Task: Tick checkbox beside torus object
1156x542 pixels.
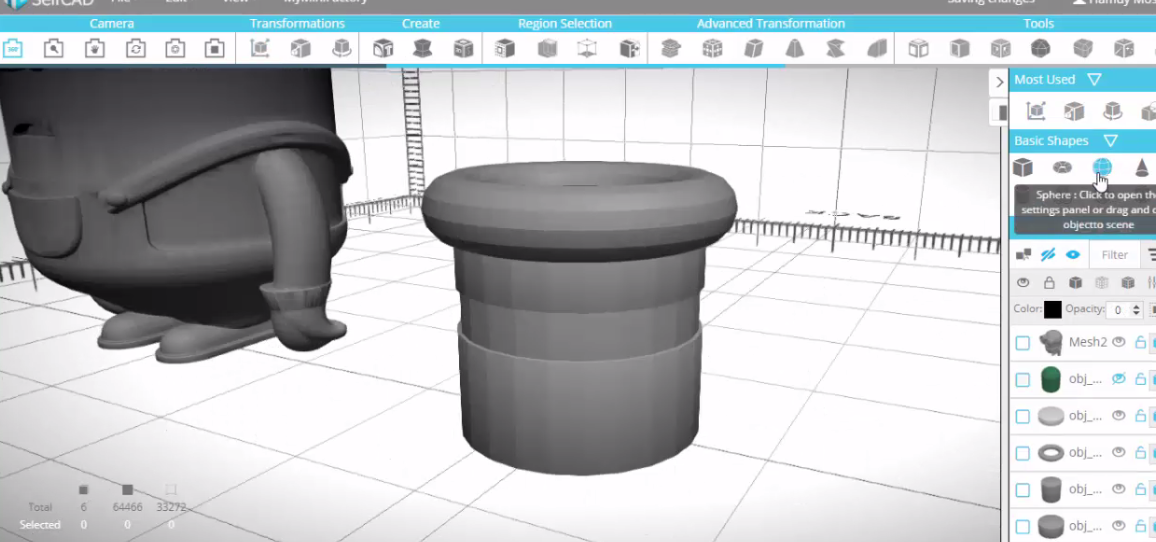Action: [x=1022, y=454]
